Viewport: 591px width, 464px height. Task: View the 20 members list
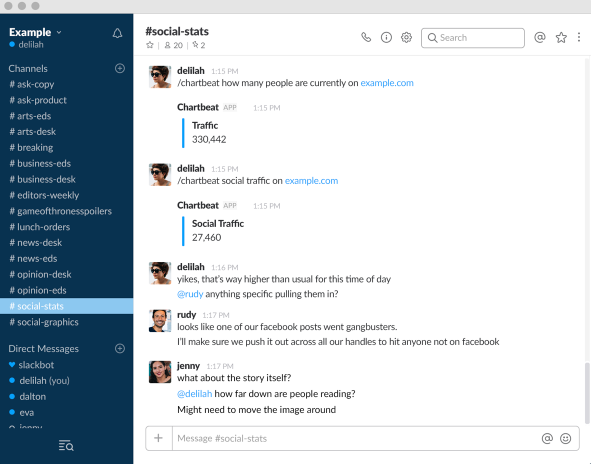pos(174,45)
